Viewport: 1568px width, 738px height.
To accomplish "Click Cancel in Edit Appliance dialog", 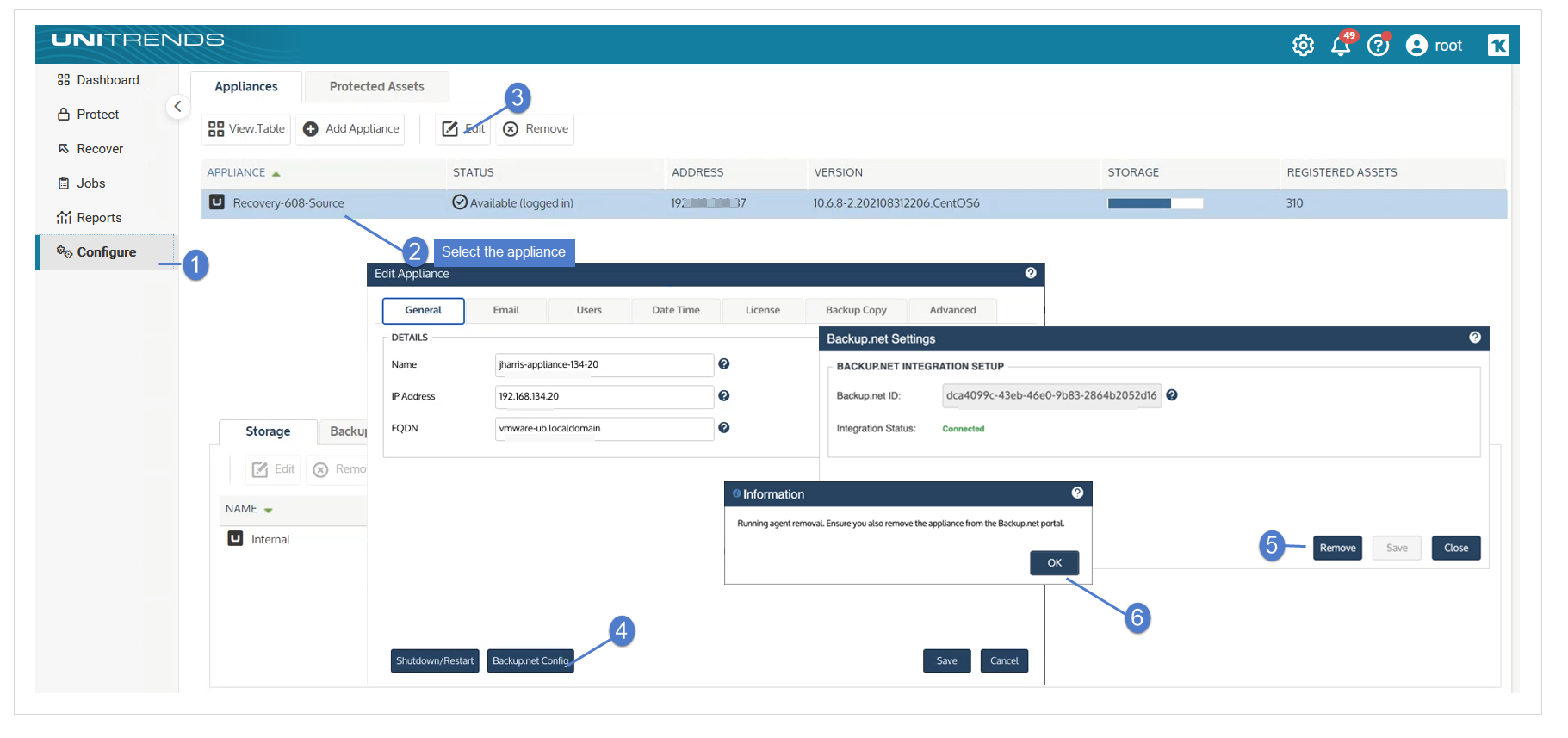I will [1004, 660].
